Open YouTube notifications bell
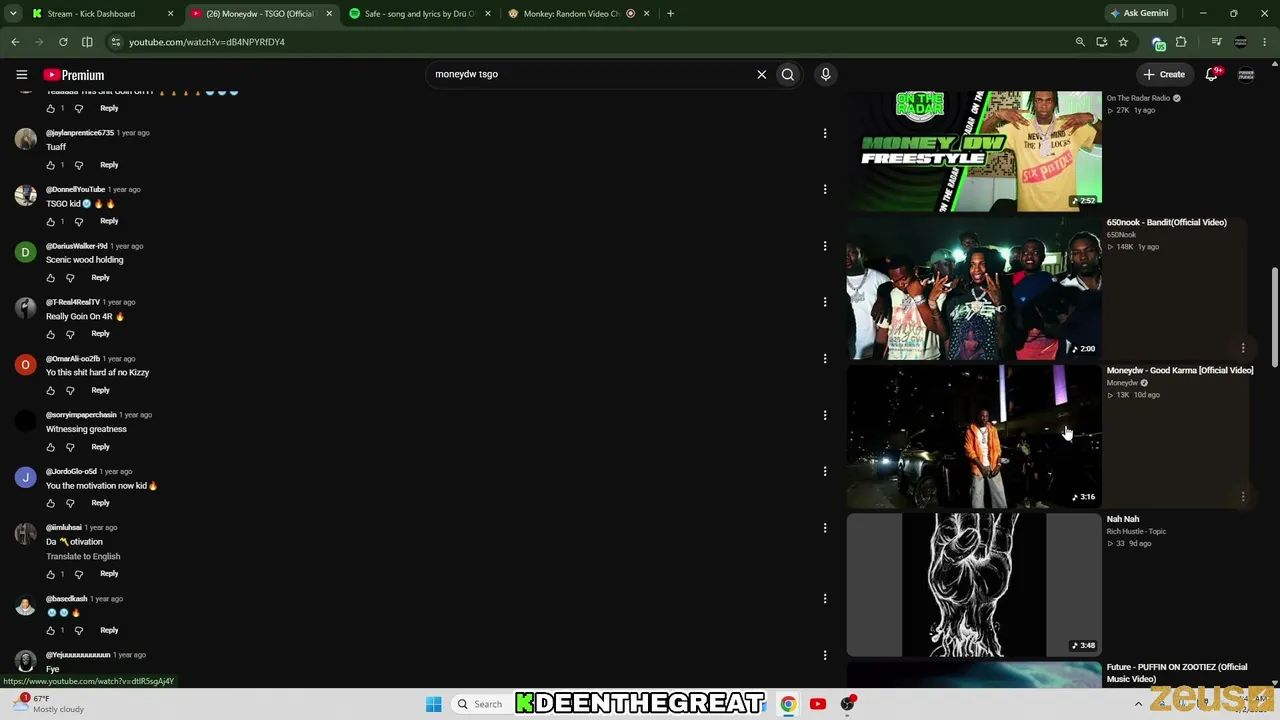 [1212, 74]
